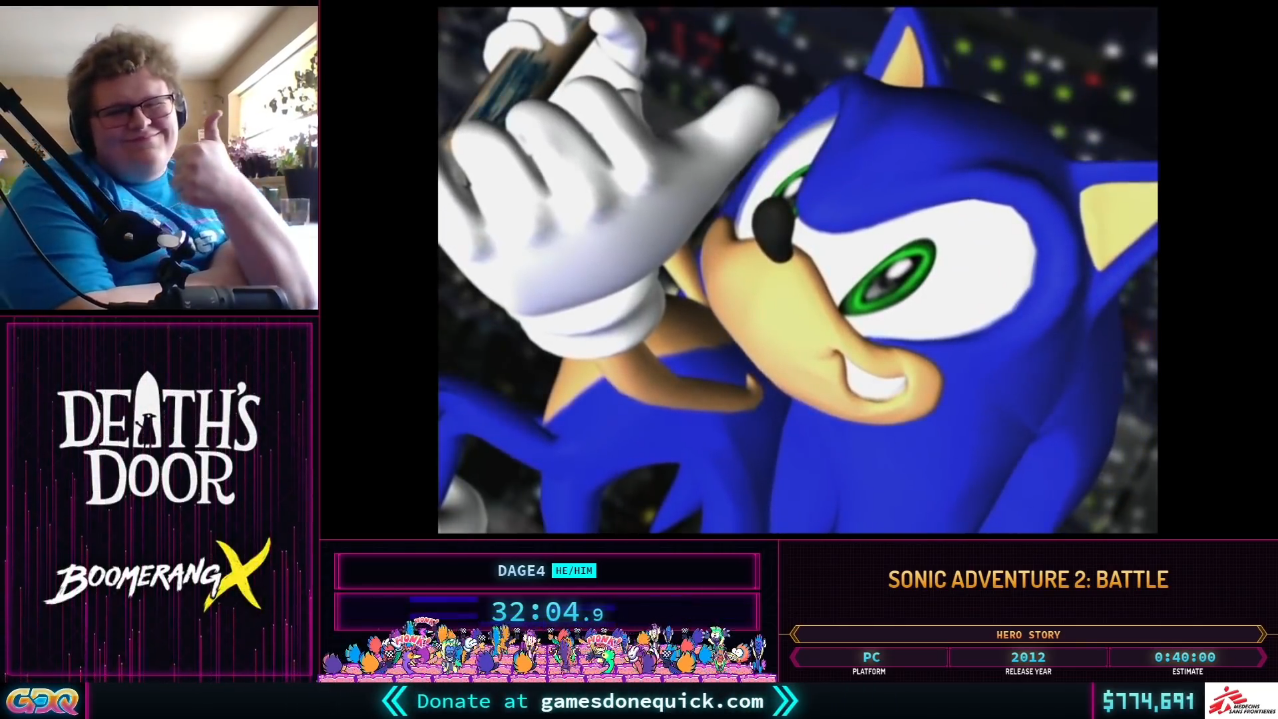Click the run timer showing 32:04.9

pos(547,611)
